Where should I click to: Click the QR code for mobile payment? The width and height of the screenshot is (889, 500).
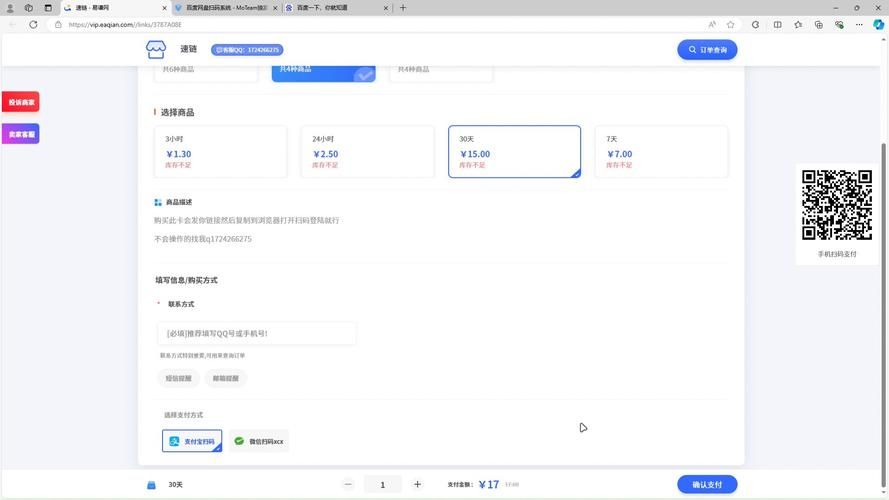(837, 205)
